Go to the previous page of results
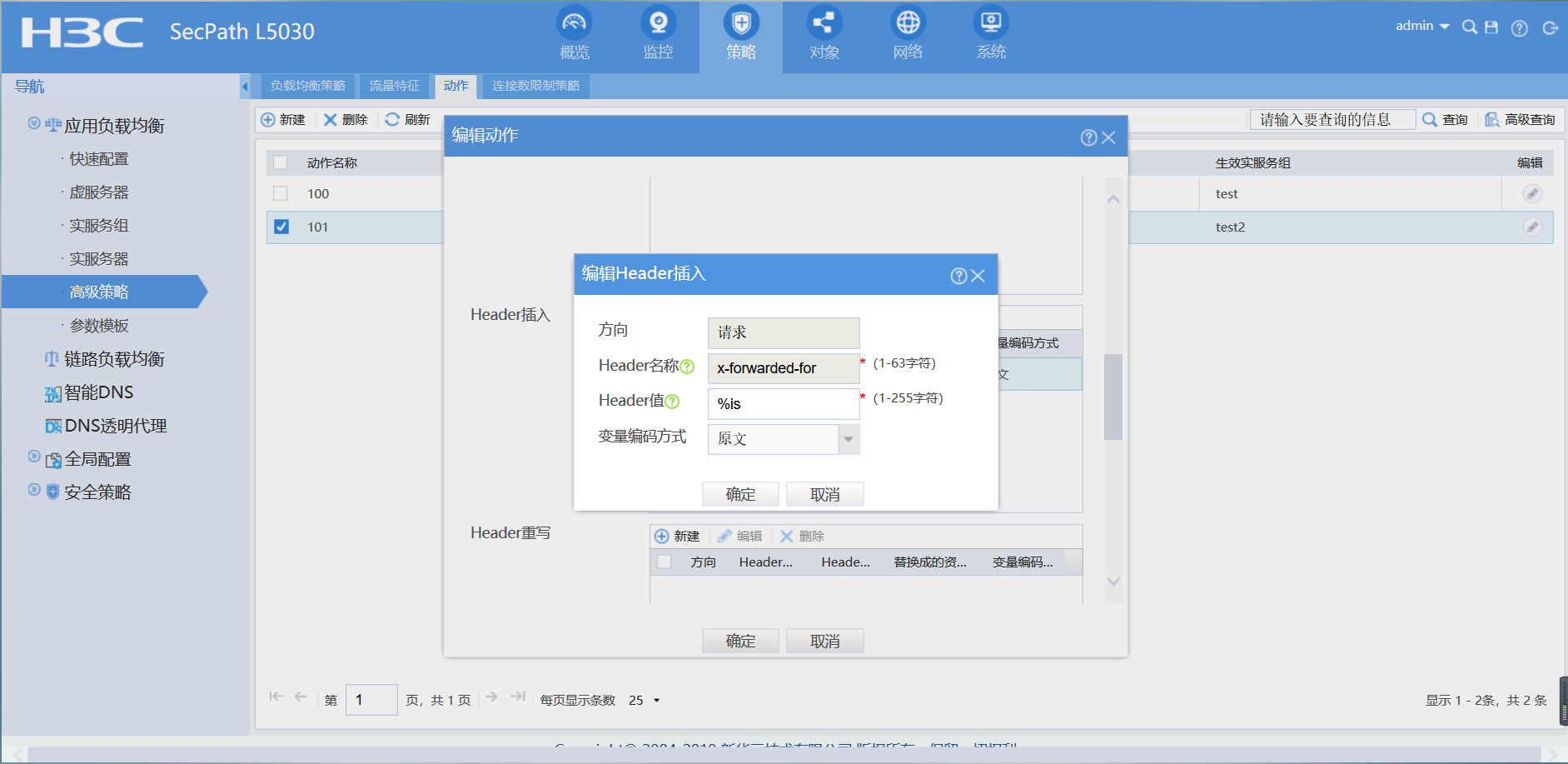Image resolution: width=1568 pixels, height=764 pixels. point(301,697)
